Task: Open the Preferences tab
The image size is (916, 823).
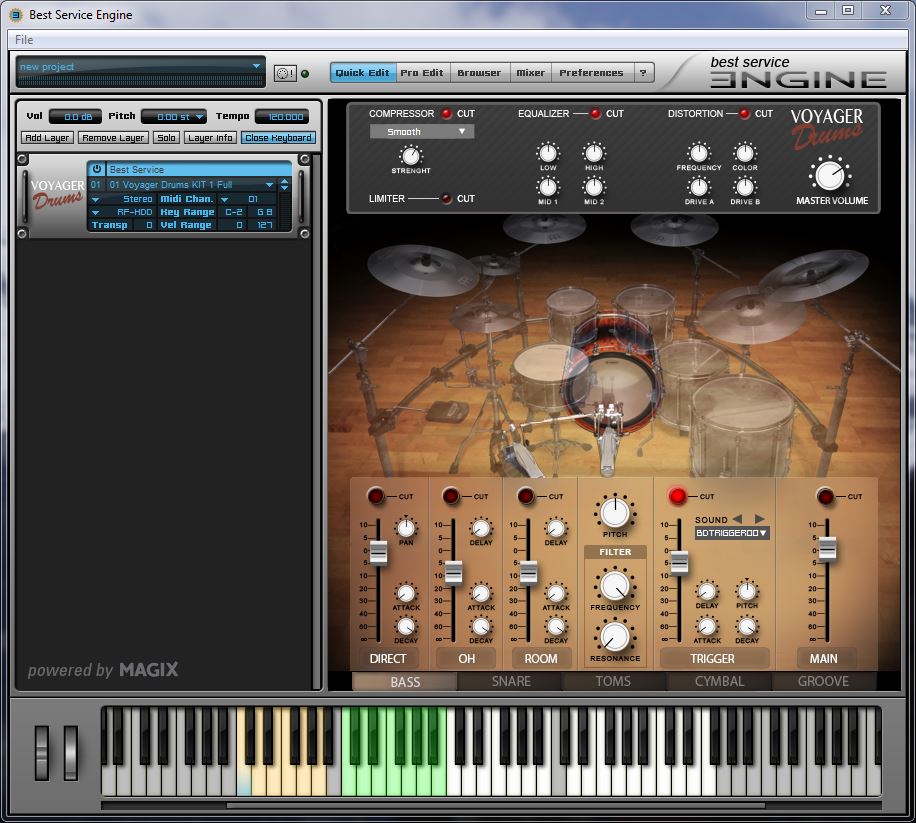Action: 591,73
